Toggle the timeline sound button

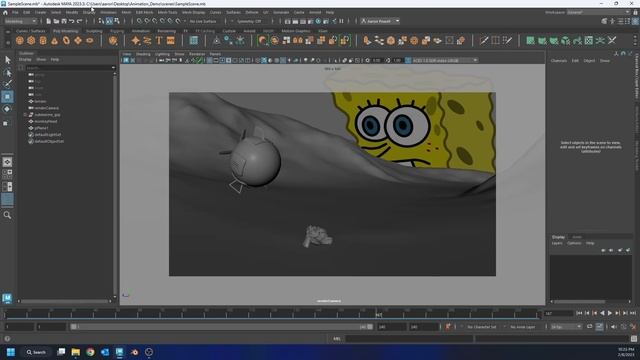click(614, 327)
